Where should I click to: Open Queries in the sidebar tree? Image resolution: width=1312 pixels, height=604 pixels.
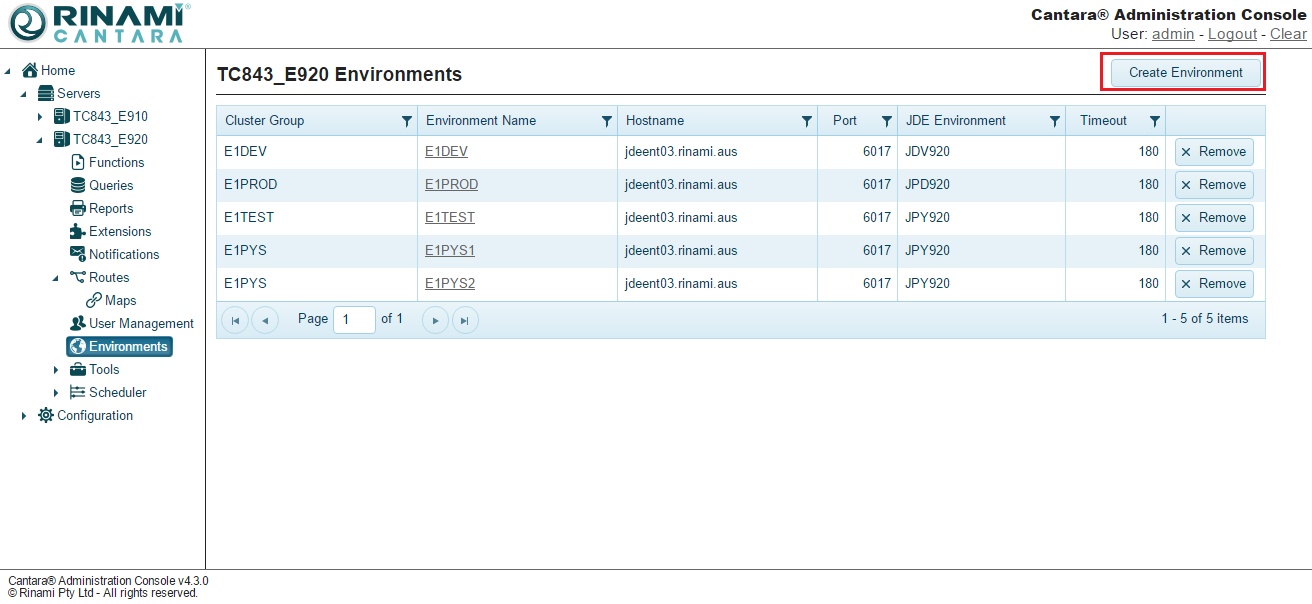[110, 185]
